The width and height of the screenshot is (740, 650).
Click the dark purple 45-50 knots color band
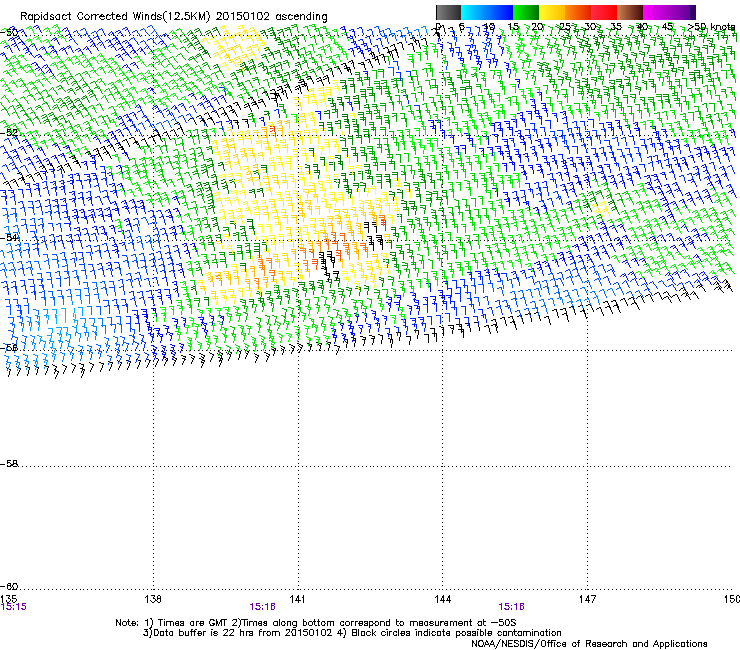tap(682, 12)
